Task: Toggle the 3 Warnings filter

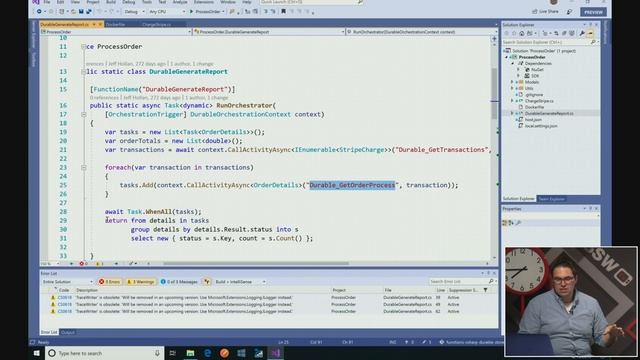Action: click(140, 282)
